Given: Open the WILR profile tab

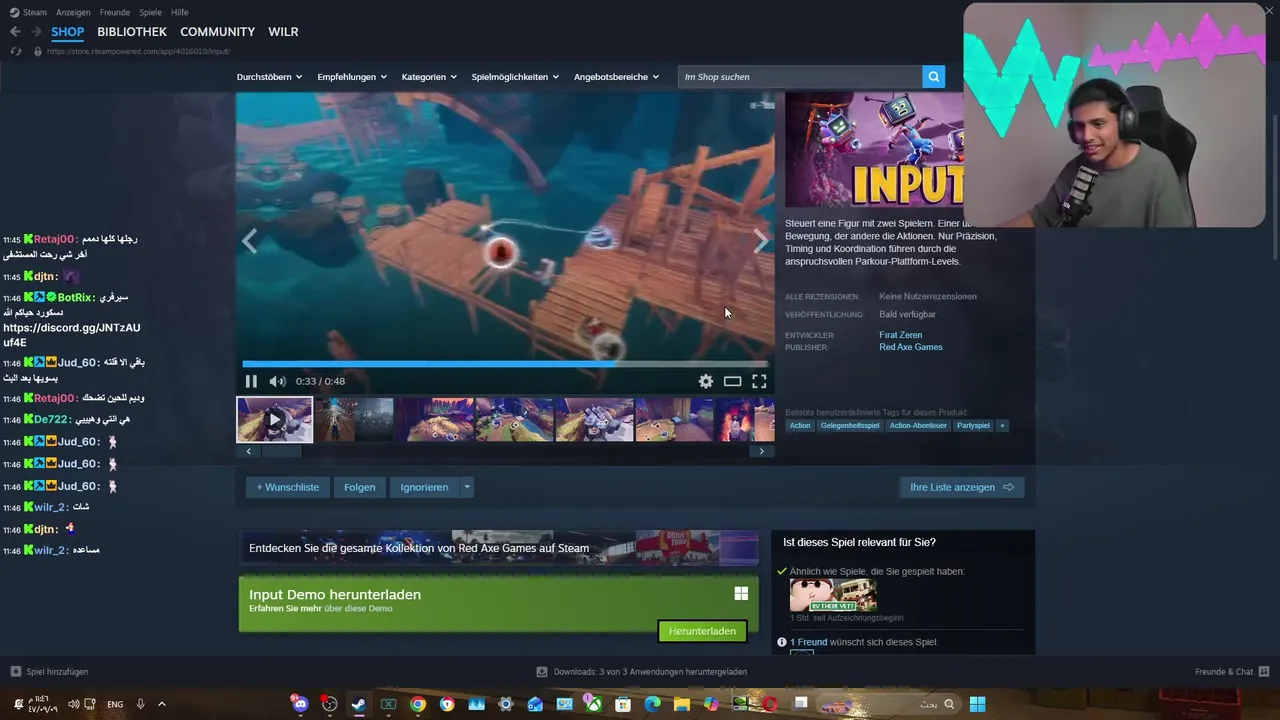Looking at the screenshot, I should 283,32.
